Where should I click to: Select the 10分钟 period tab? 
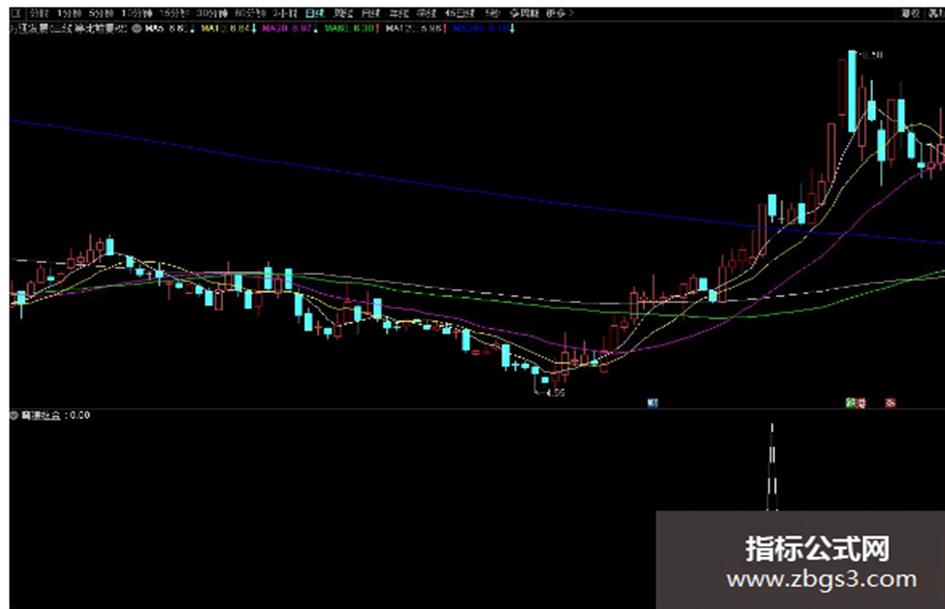coord(137,13)
